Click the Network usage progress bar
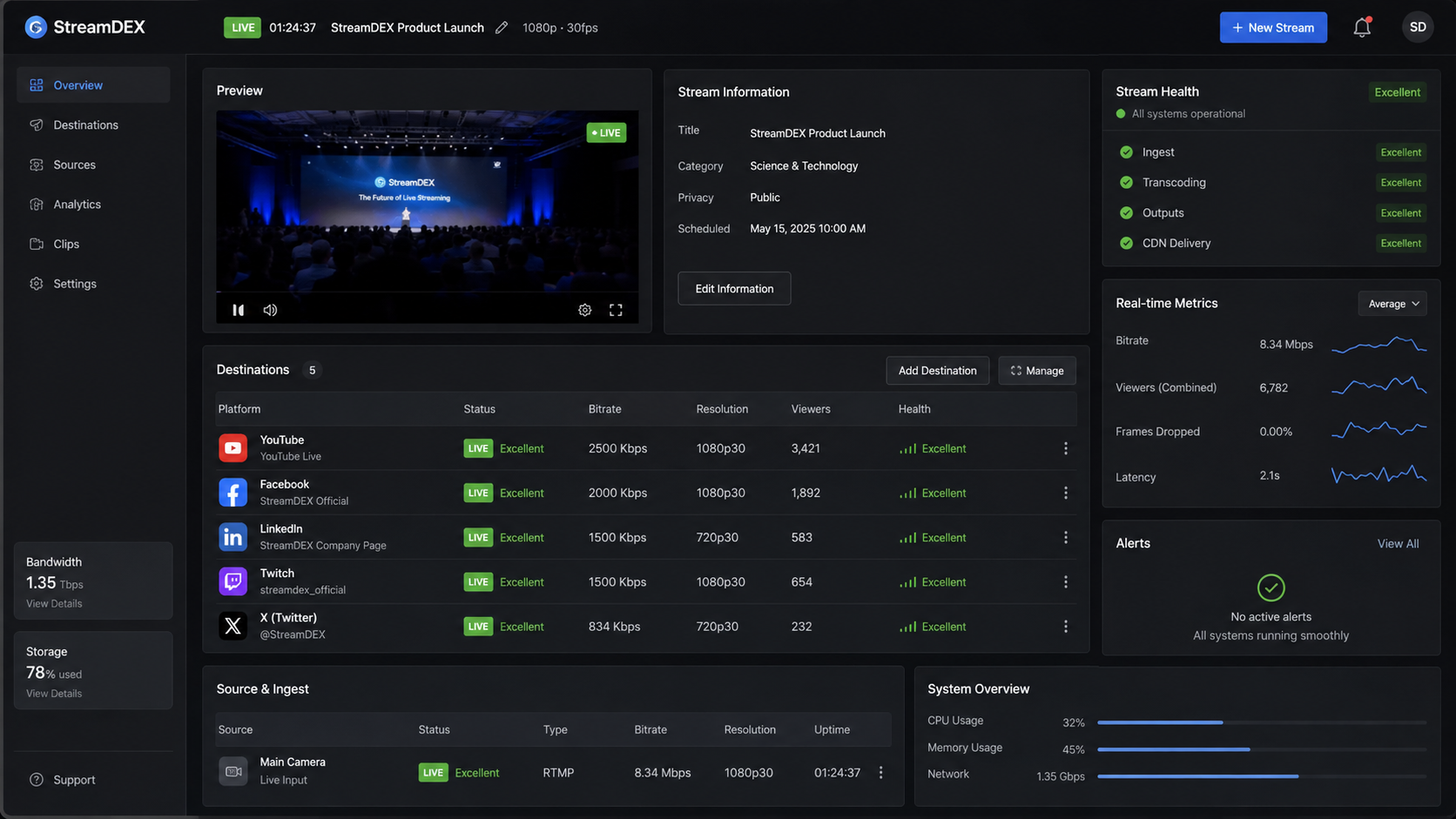Viewport: 1456px width, 819px height. (1262, 776)
